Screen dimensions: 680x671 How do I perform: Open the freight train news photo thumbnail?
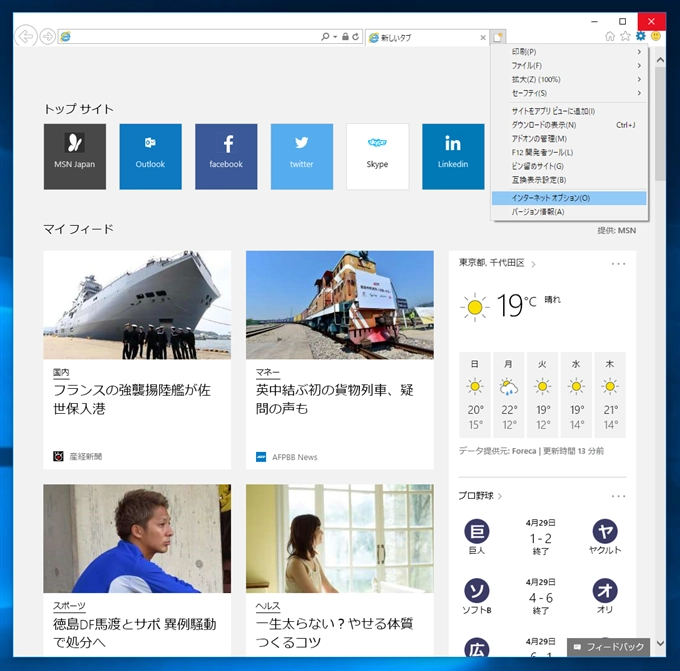tap(340, 305)
